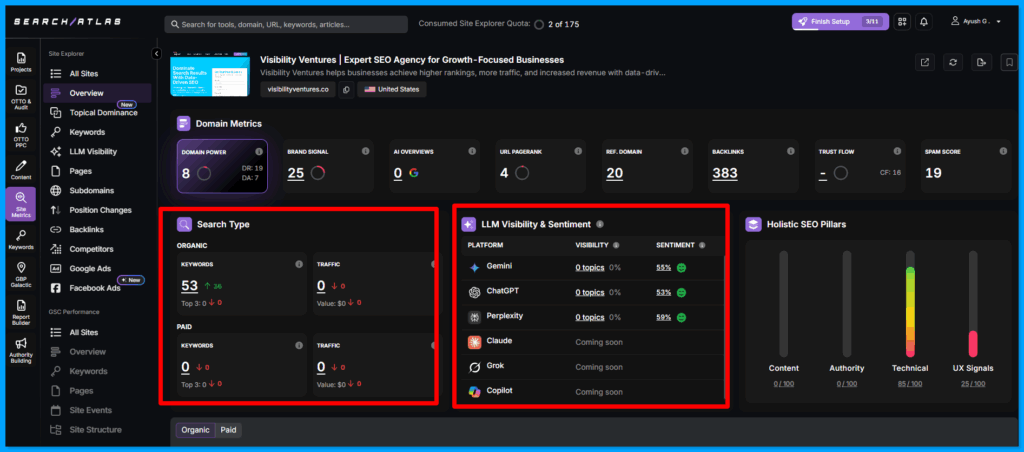
Task: Open Keywords in the left rail
Action: pyautogui.click(x=21, y=240)
